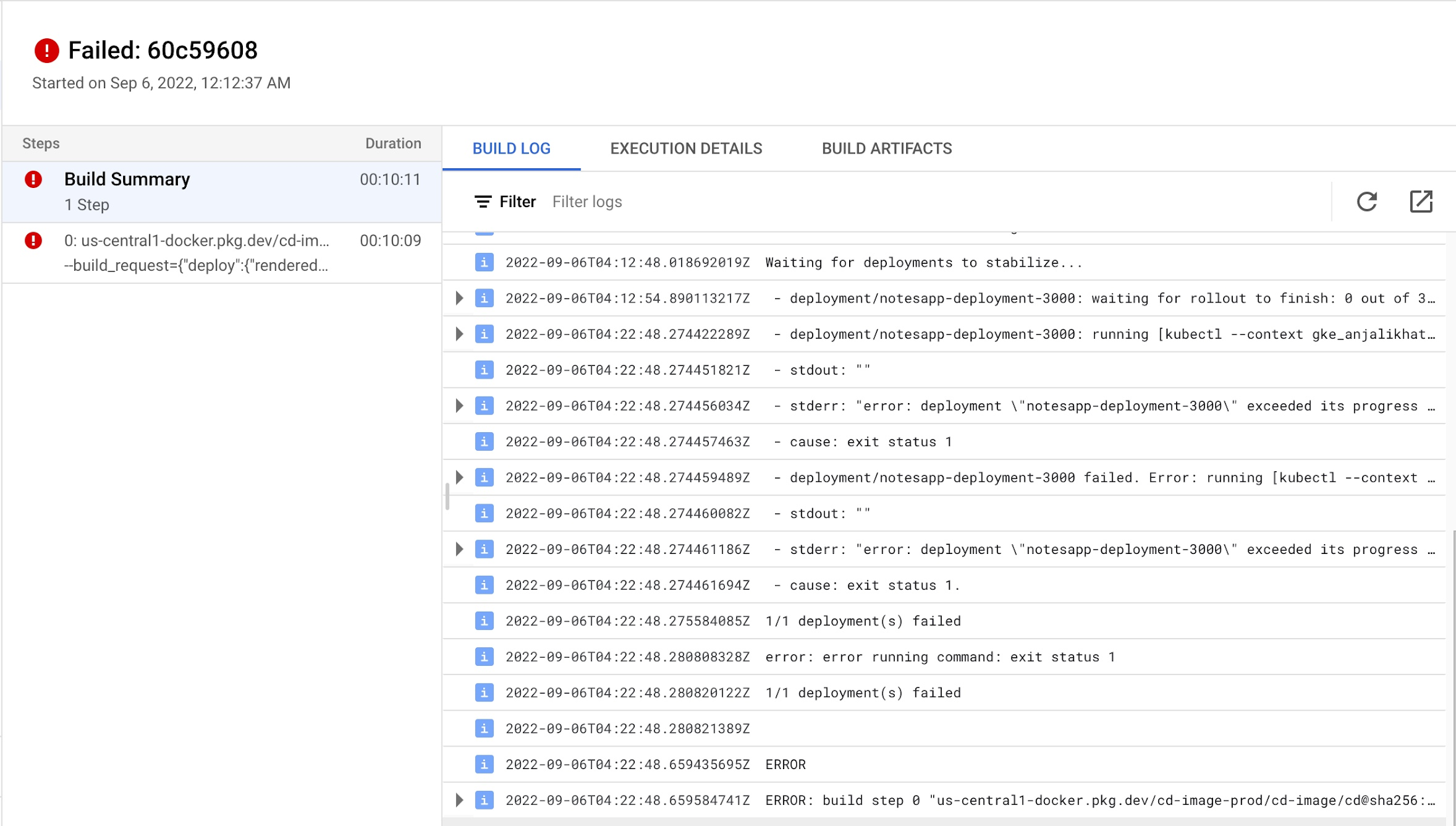Click info icon on 04:12:54 rollout row
Image resolution: width=1456 pixels, height=826 pixels.
(x=484, y=298)
